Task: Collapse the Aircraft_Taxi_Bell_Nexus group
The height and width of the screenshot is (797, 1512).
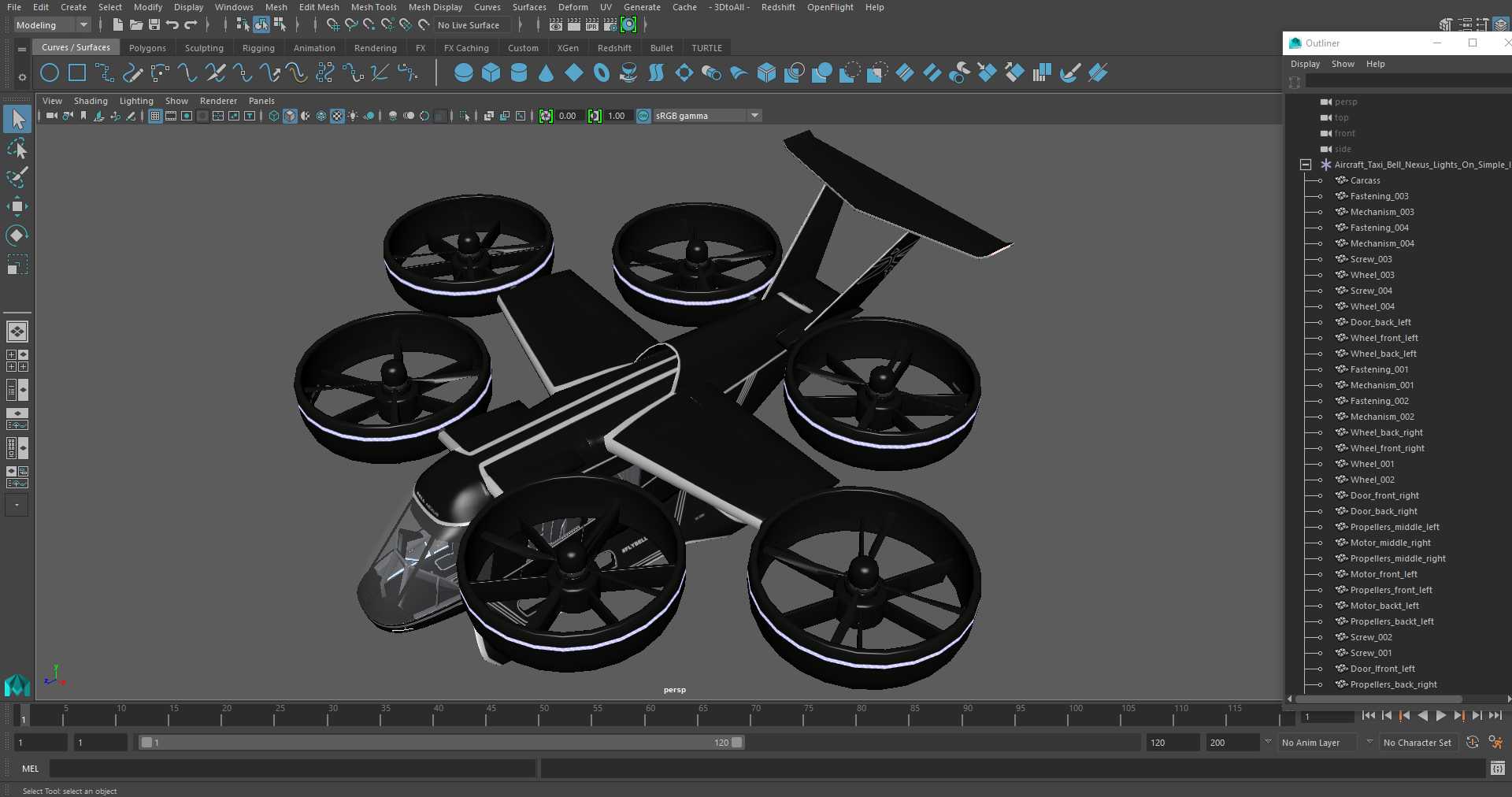Action: coord(1306,165)
